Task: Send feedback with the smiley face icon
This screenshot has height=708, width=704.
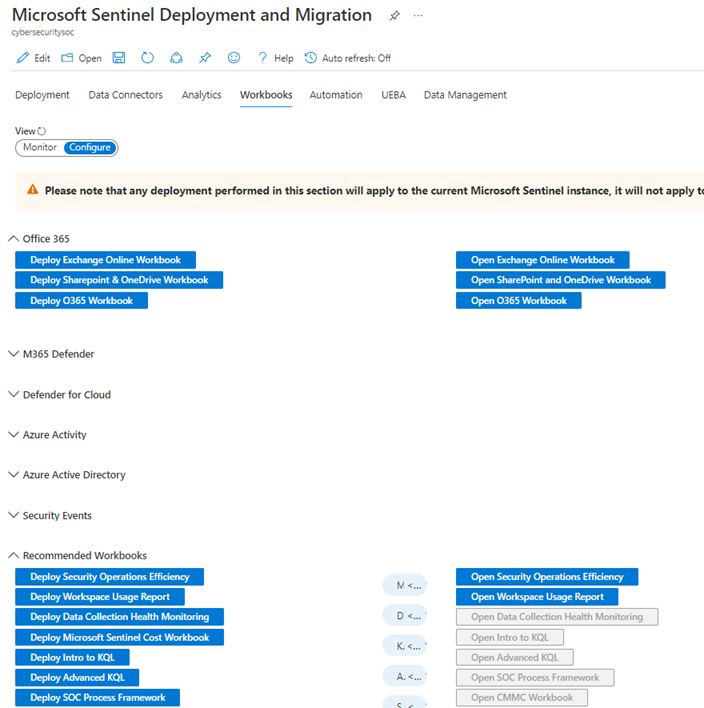Action: point(234,58)
